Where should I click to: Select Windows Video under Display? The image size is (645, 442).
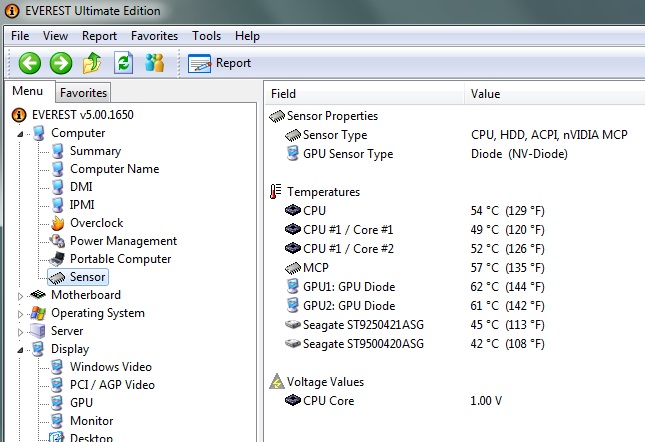(111, 367)
